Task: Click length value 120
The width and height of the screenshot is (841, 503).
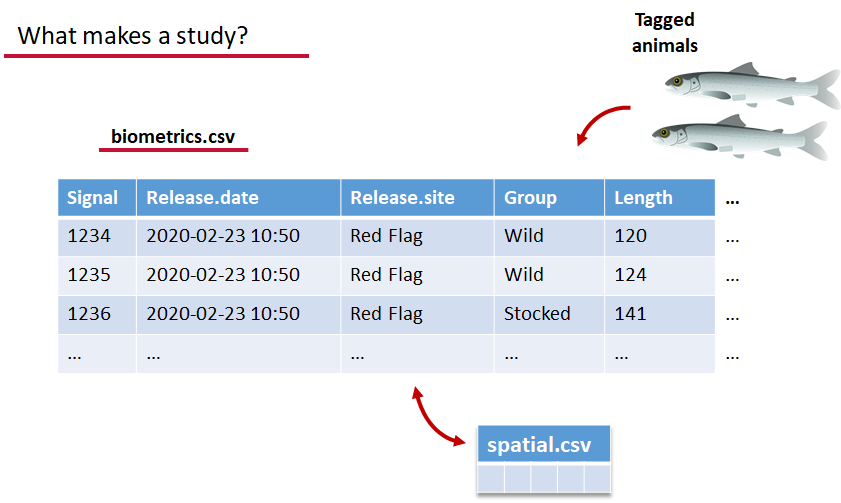Action: 660,236
